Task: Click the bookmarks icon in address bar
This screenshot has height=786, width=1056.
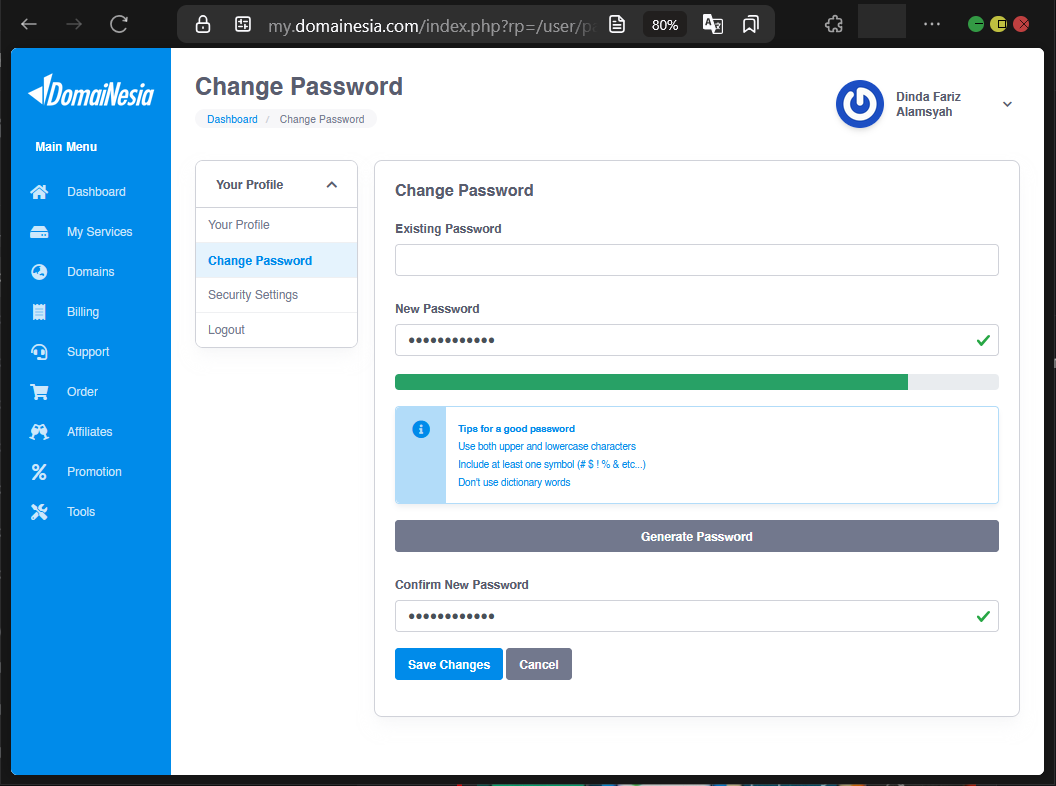Action: [x=750, y=25]
